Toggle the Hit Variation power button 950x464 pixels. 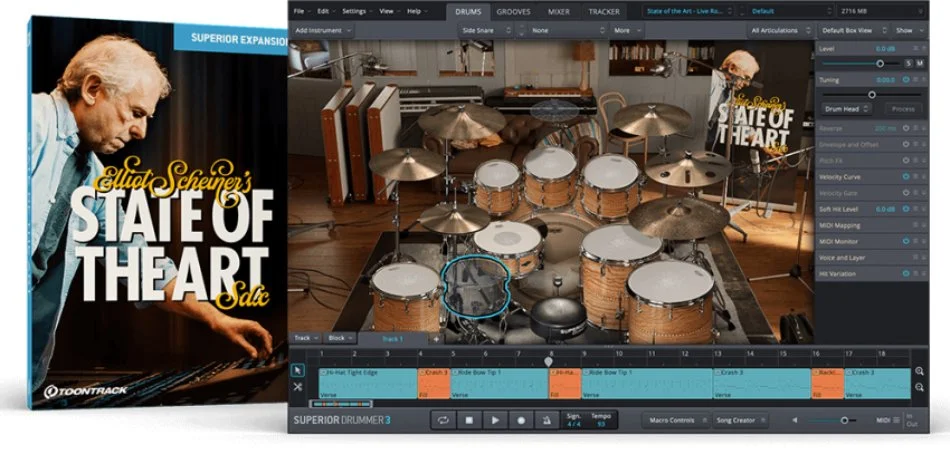(x=906, y=274)
